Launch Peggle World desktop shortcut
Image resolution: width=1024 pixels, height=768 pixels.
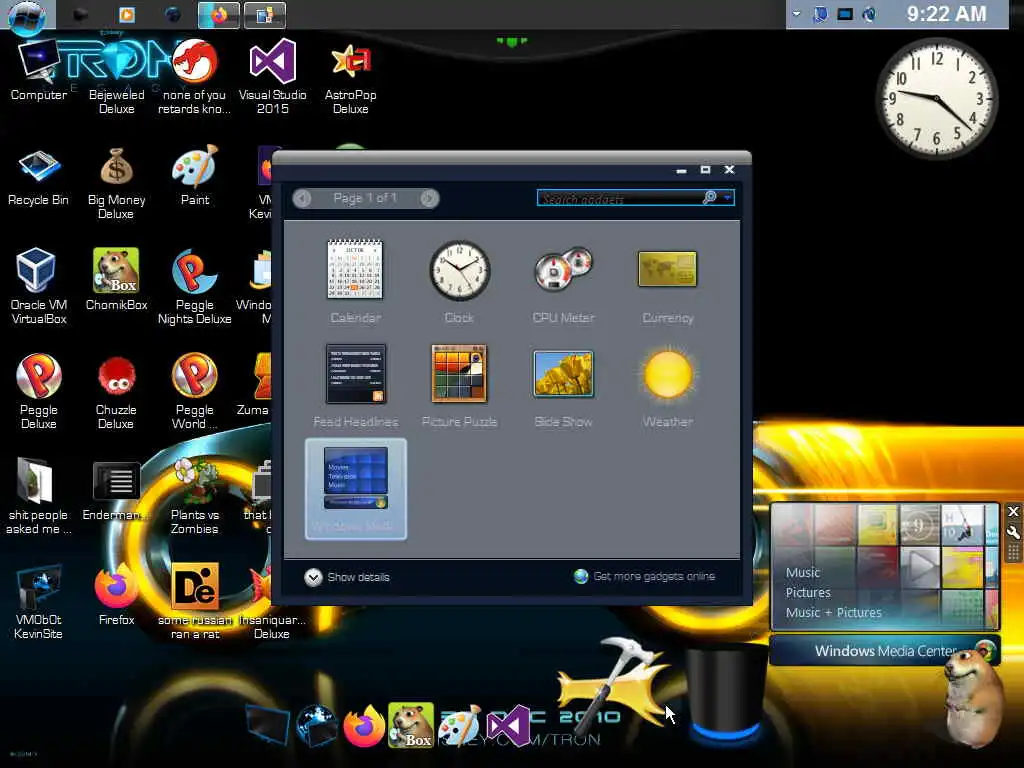pos(195,391)
